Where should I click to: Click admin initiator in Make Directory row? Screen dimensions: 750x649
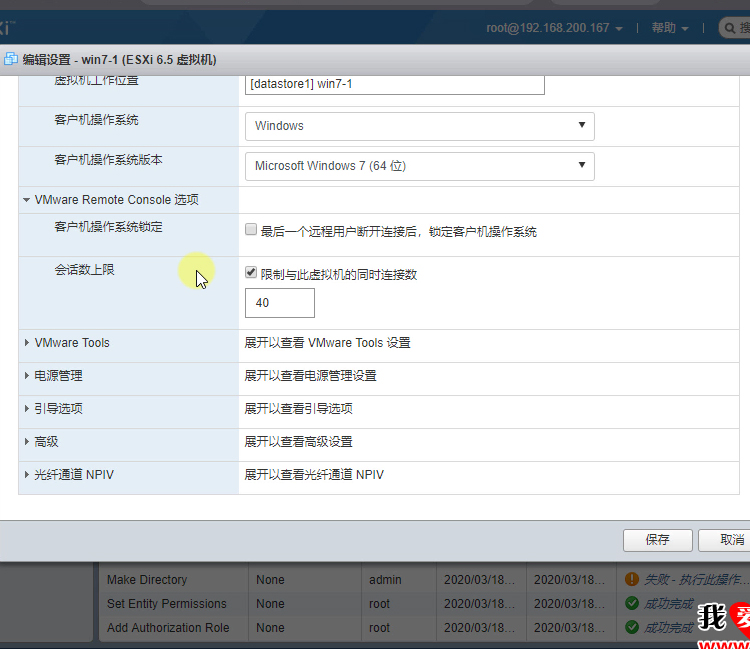(385, 580)
